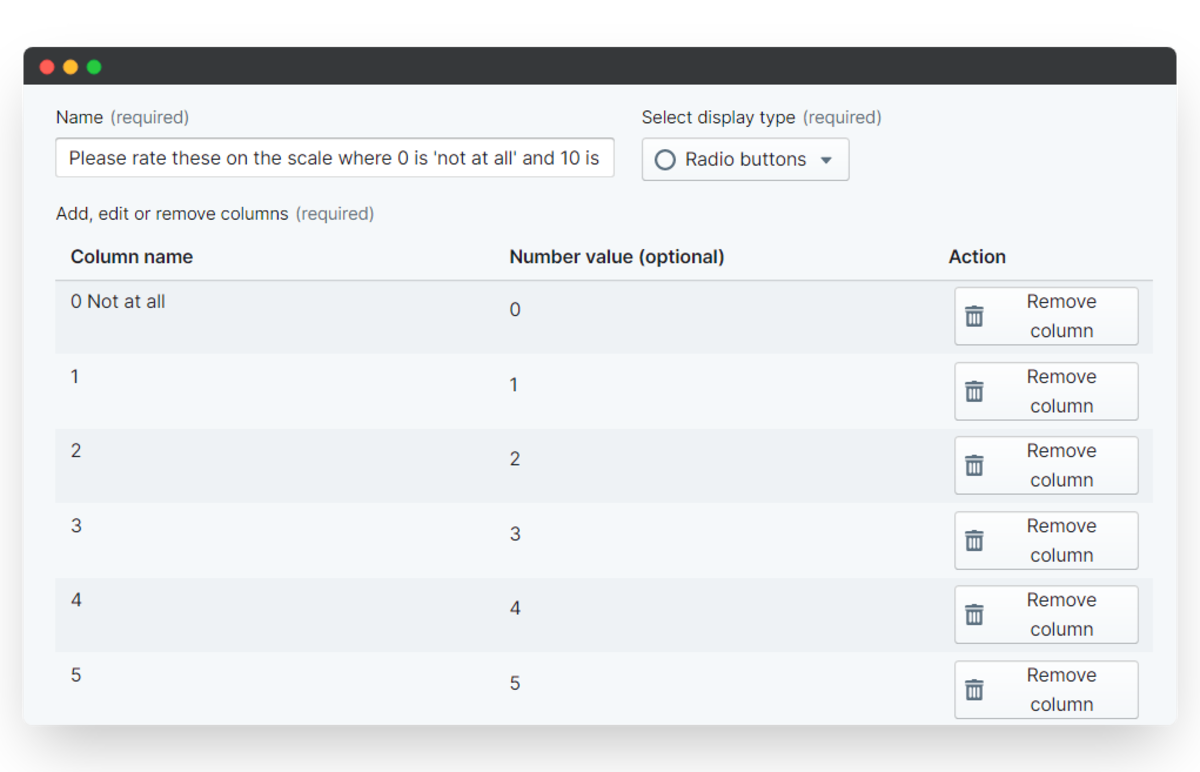Click the radio button circle icon in display type
Screen dimensions: 1200x772
pos(665,160)
